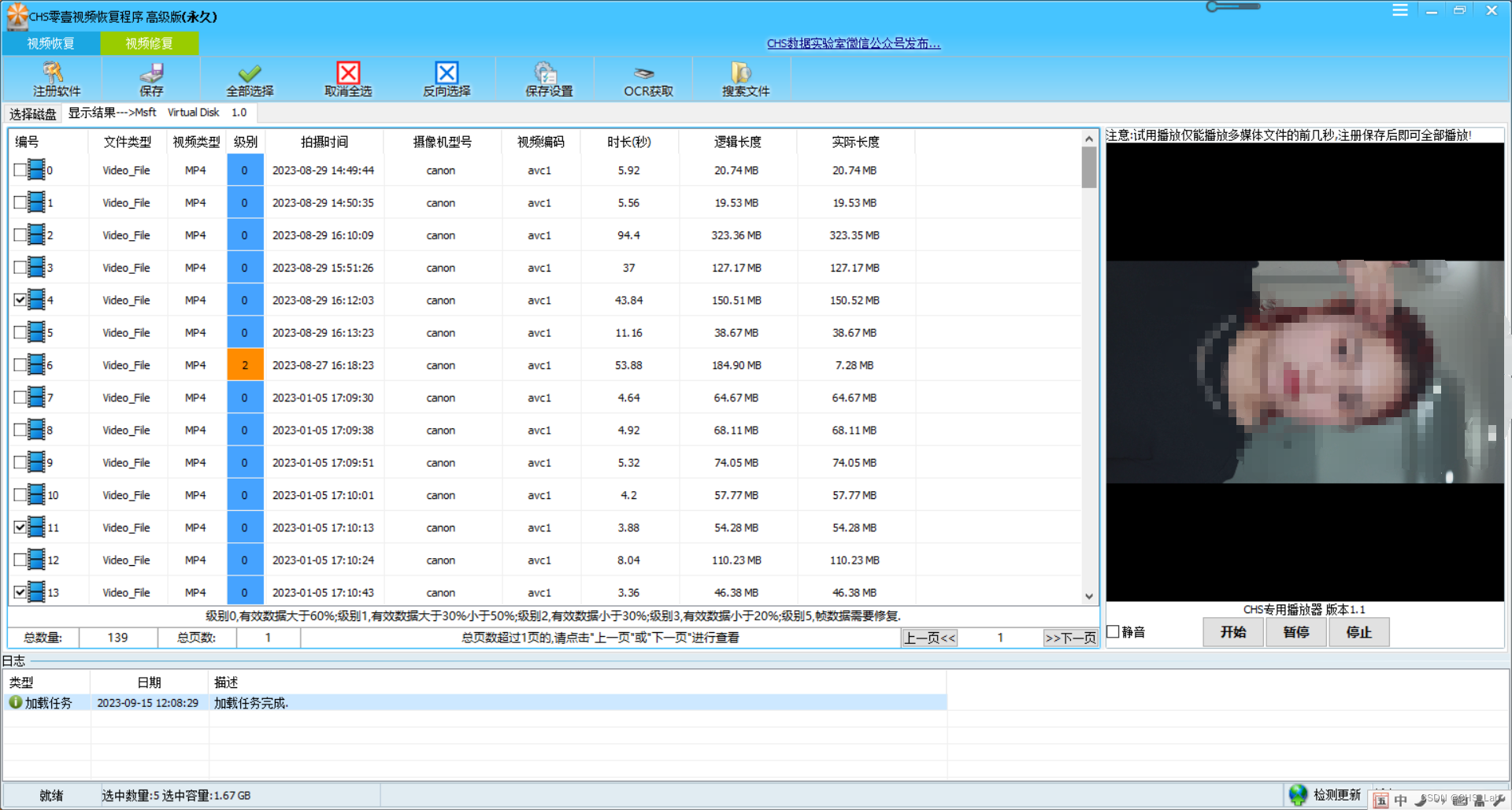Click the orange level 2 cell in row 6
The width and height of the screenshot is (1512, 810).
coord(245,364)
